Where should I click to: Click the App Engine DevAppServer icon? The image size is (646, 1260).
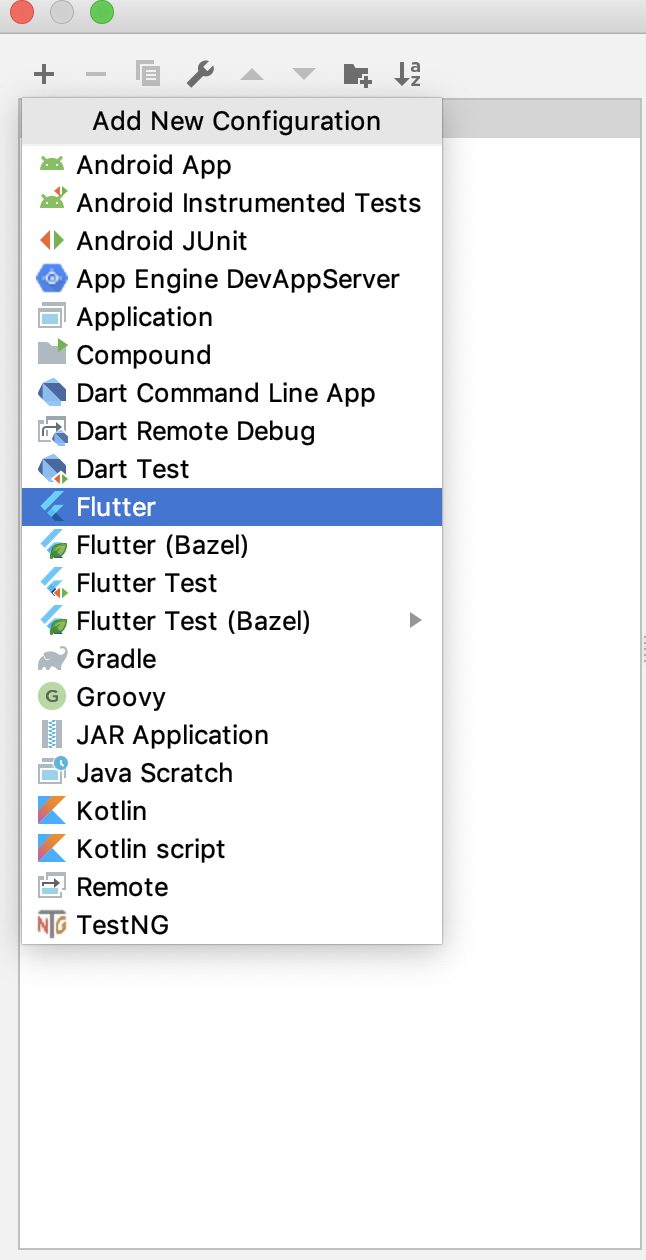pos(51,279)
